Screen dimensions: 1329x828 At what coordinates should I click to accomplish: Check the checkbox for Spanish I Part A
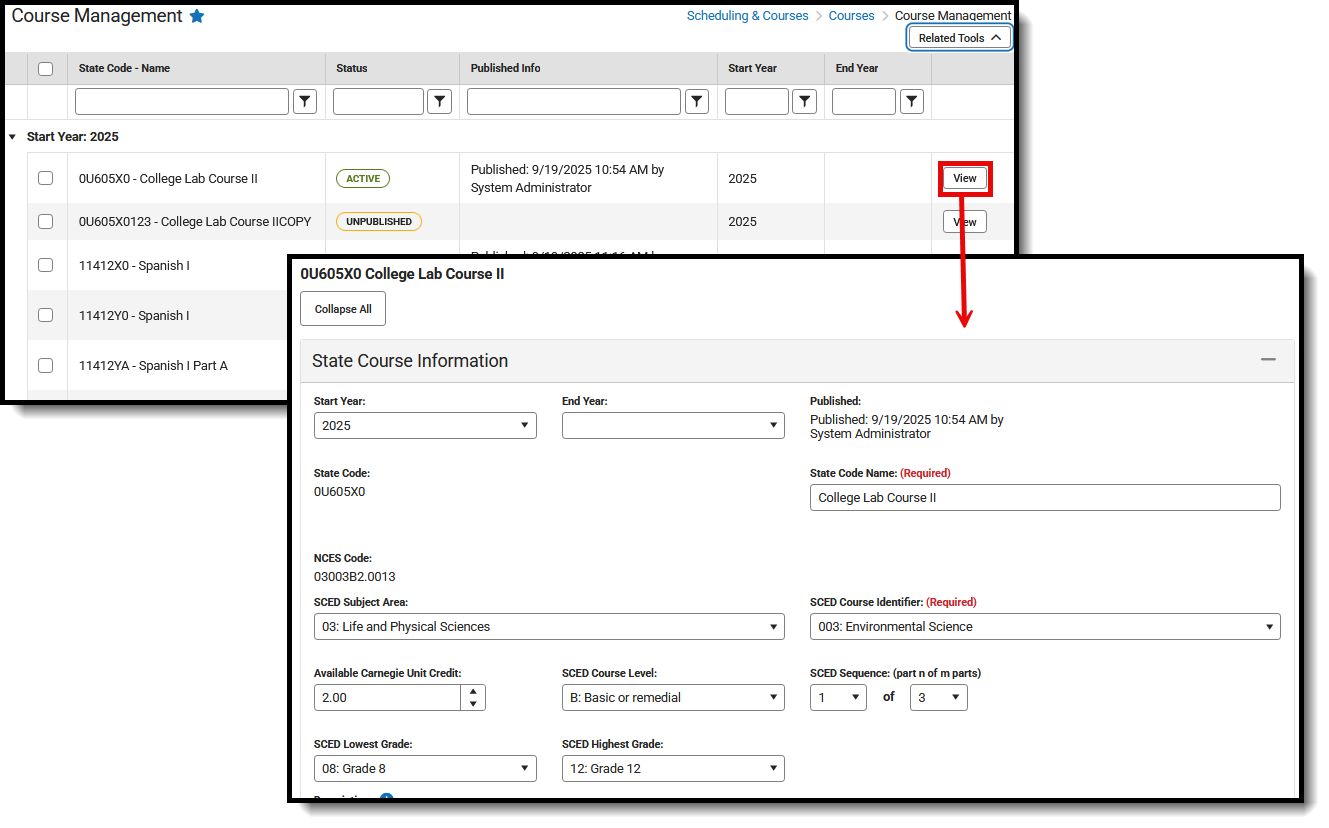46,365
